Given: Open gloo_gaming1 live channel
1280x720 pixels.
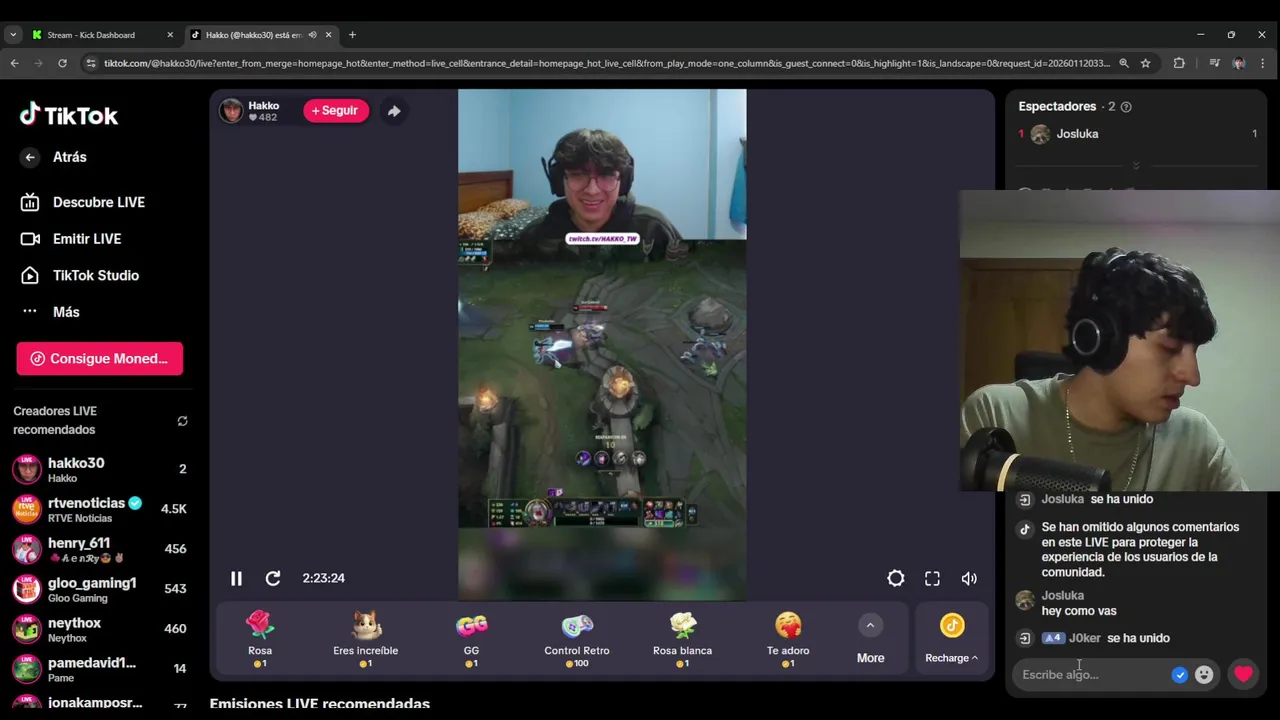Looking at the screenshot, I should pos(99,589).
